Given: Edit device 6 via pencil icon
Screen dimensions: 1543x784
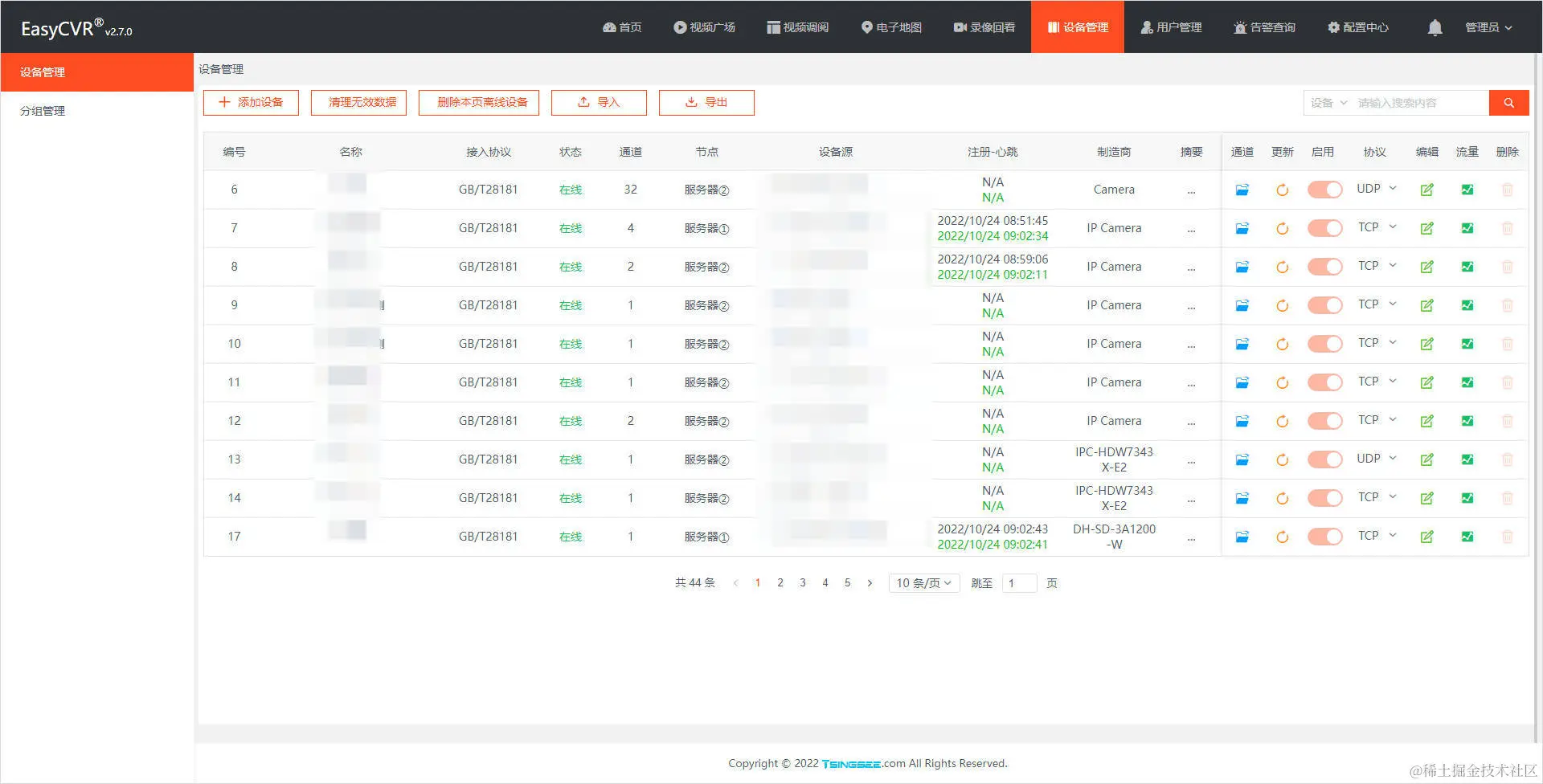Looking at the screenshot, I should (x=1426, y=190).
